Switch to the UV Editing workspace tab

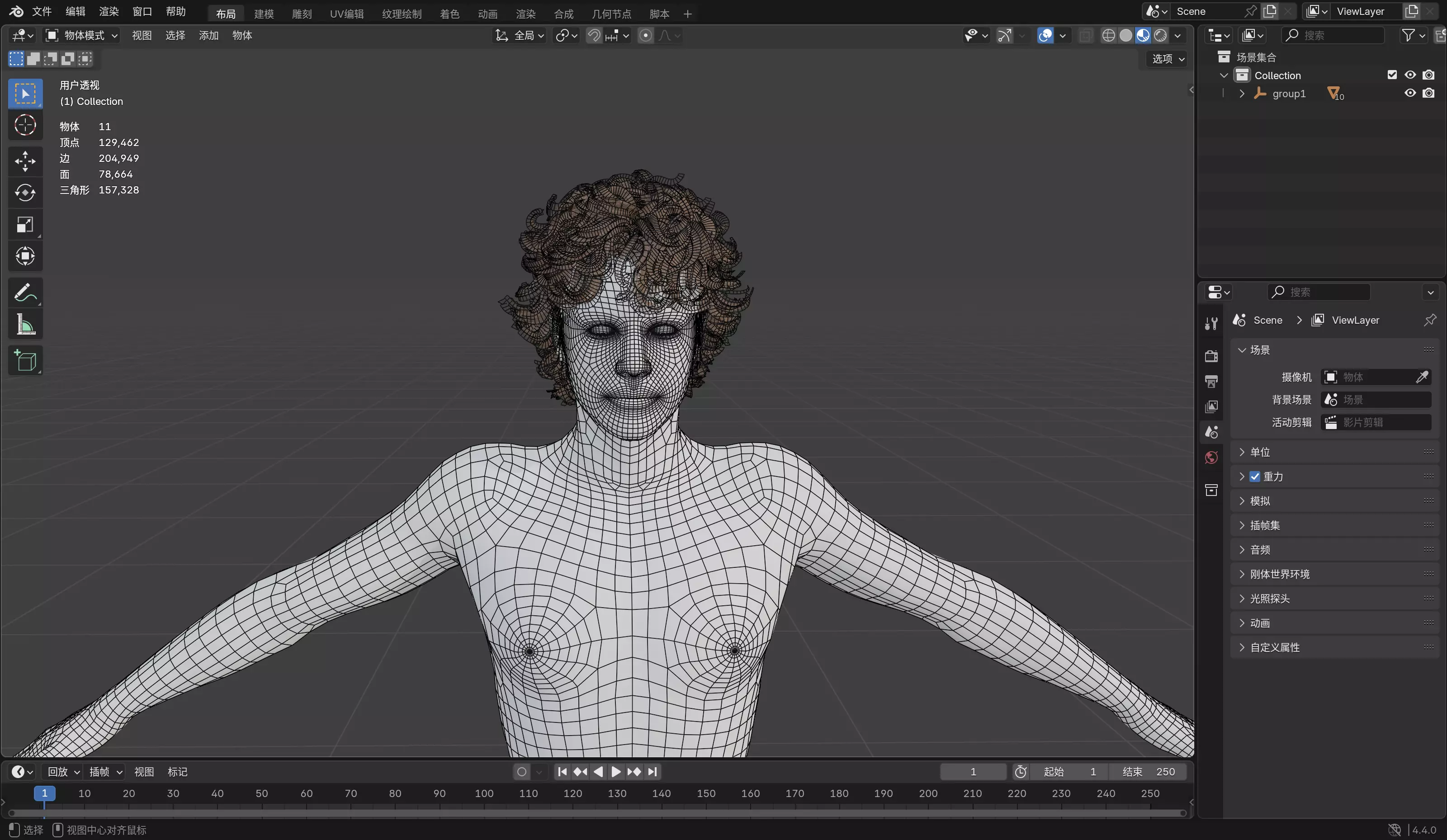[x=347, y=14]
